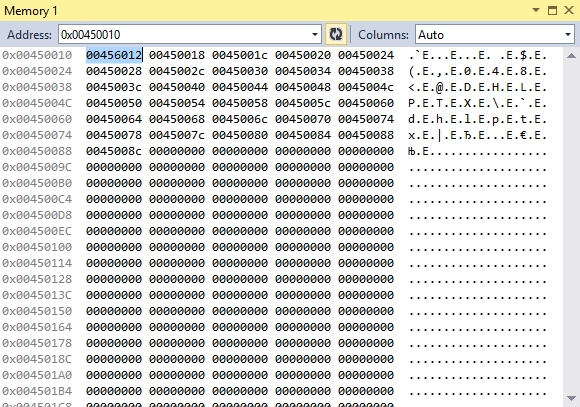Click scrollbar up arrow

coord(571,56)
